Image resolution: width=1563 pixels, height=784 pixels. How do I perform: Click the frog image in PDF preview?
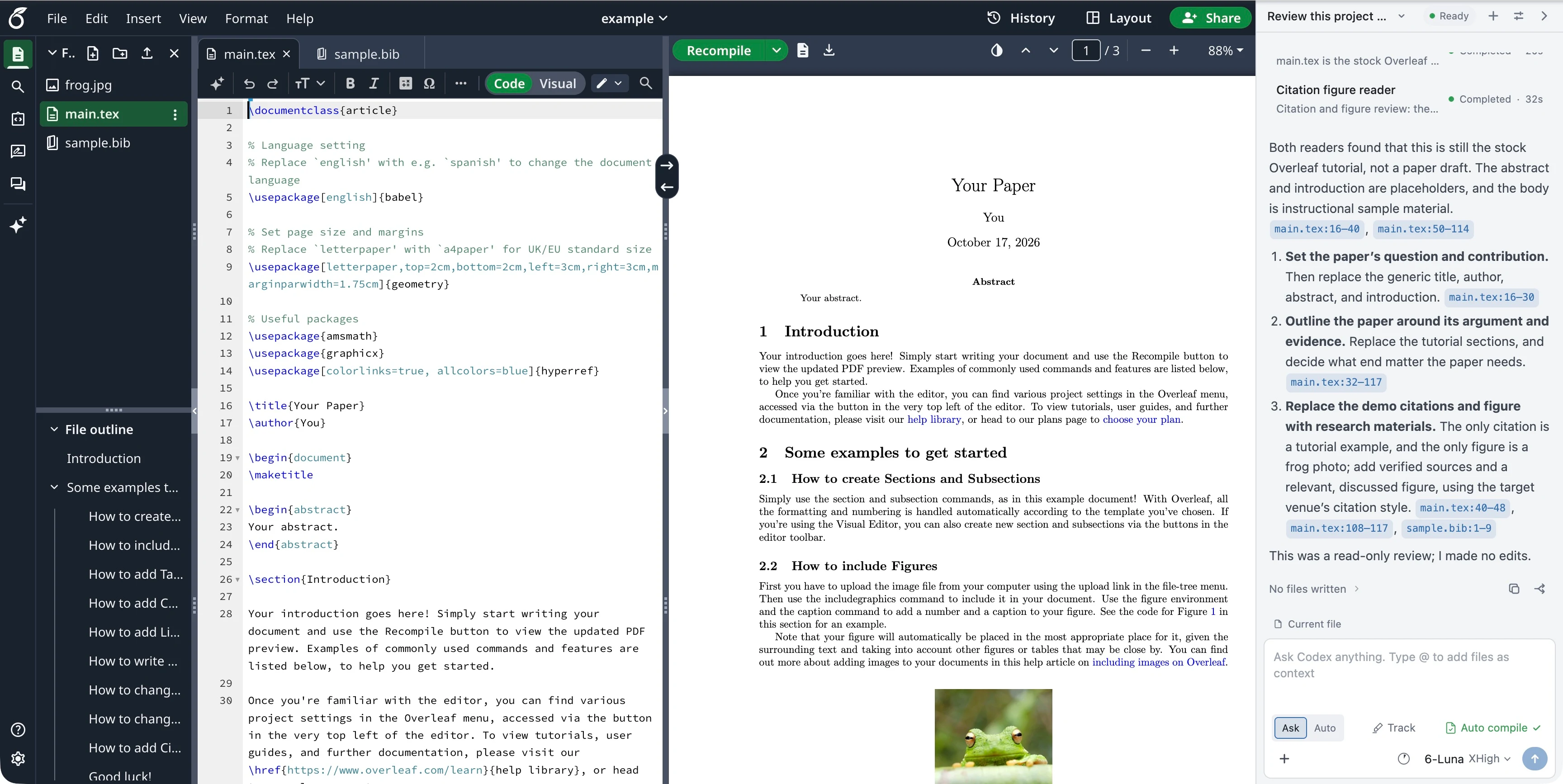[993, 736]
